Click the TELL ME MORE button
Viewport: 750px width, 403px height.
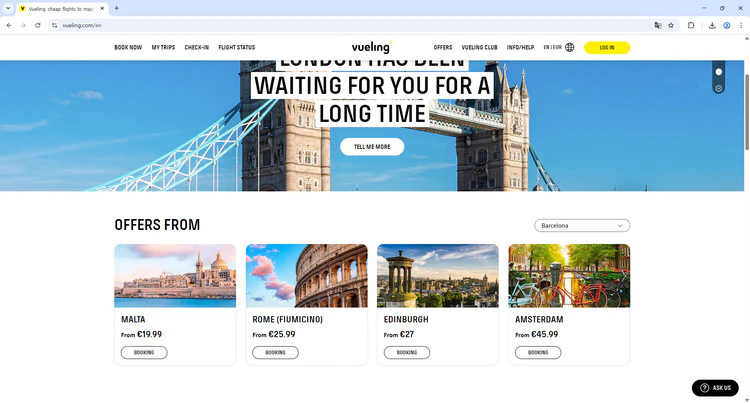pyautogui.click(x=372, y=147)
